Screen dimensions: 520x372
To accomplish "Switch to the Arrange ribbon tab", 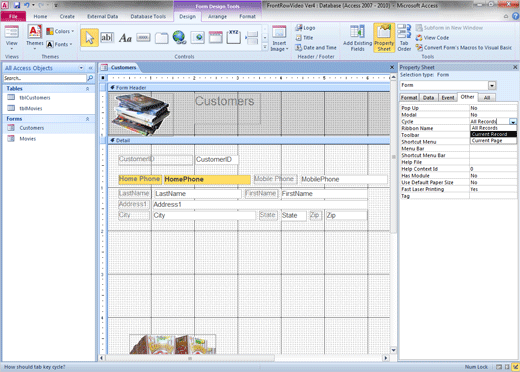I will [217, 16].
